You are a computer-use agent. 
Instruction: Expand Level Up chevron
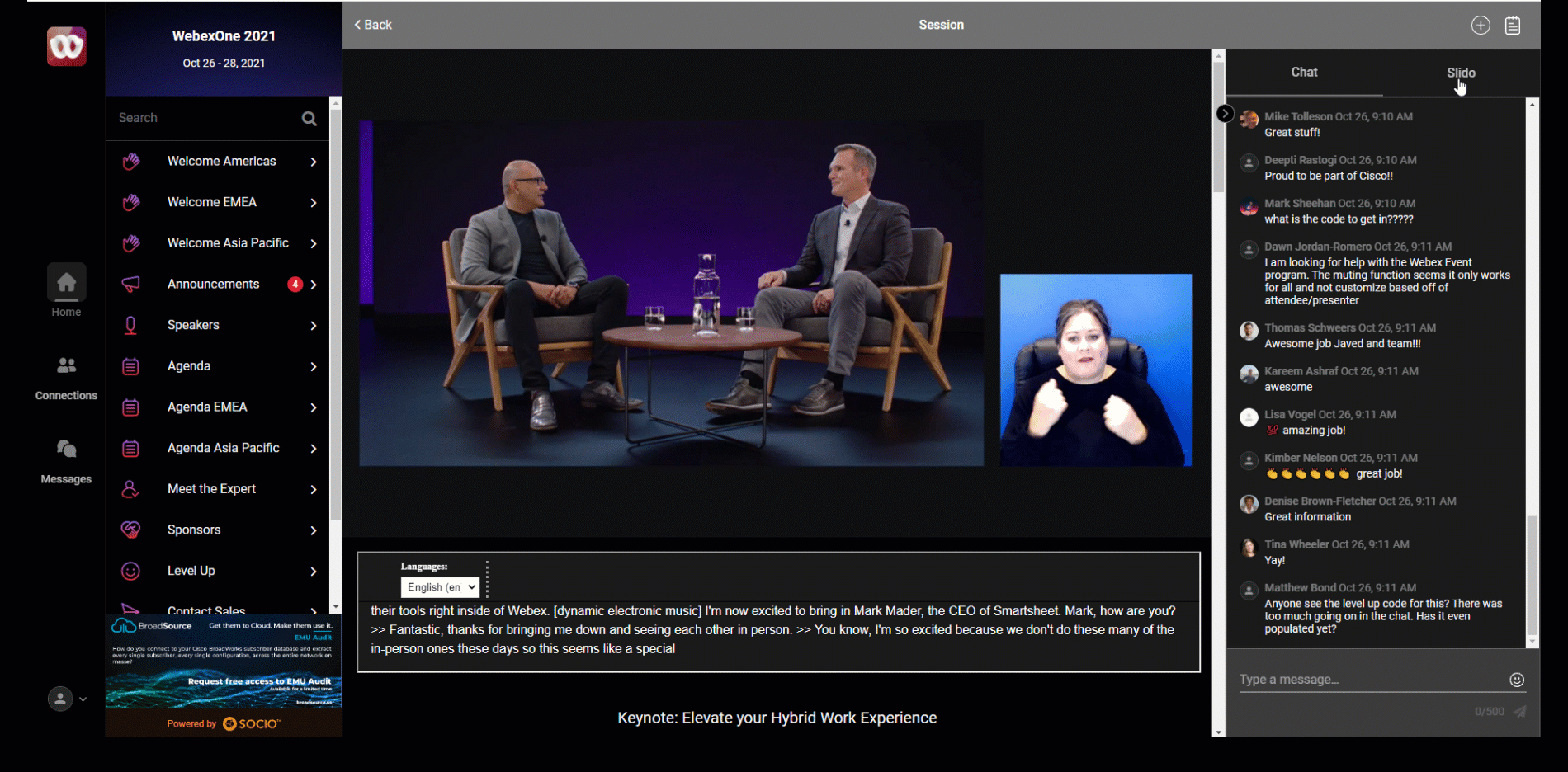[x=314, y=571]
